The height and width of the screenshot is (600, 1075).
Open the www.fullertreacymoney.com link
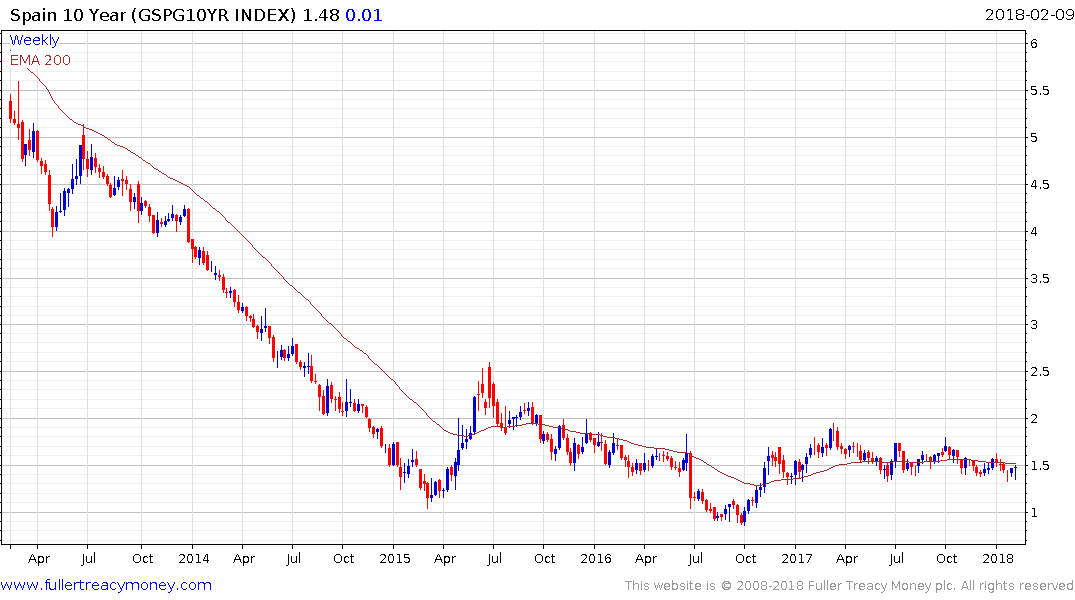point(106,585)
